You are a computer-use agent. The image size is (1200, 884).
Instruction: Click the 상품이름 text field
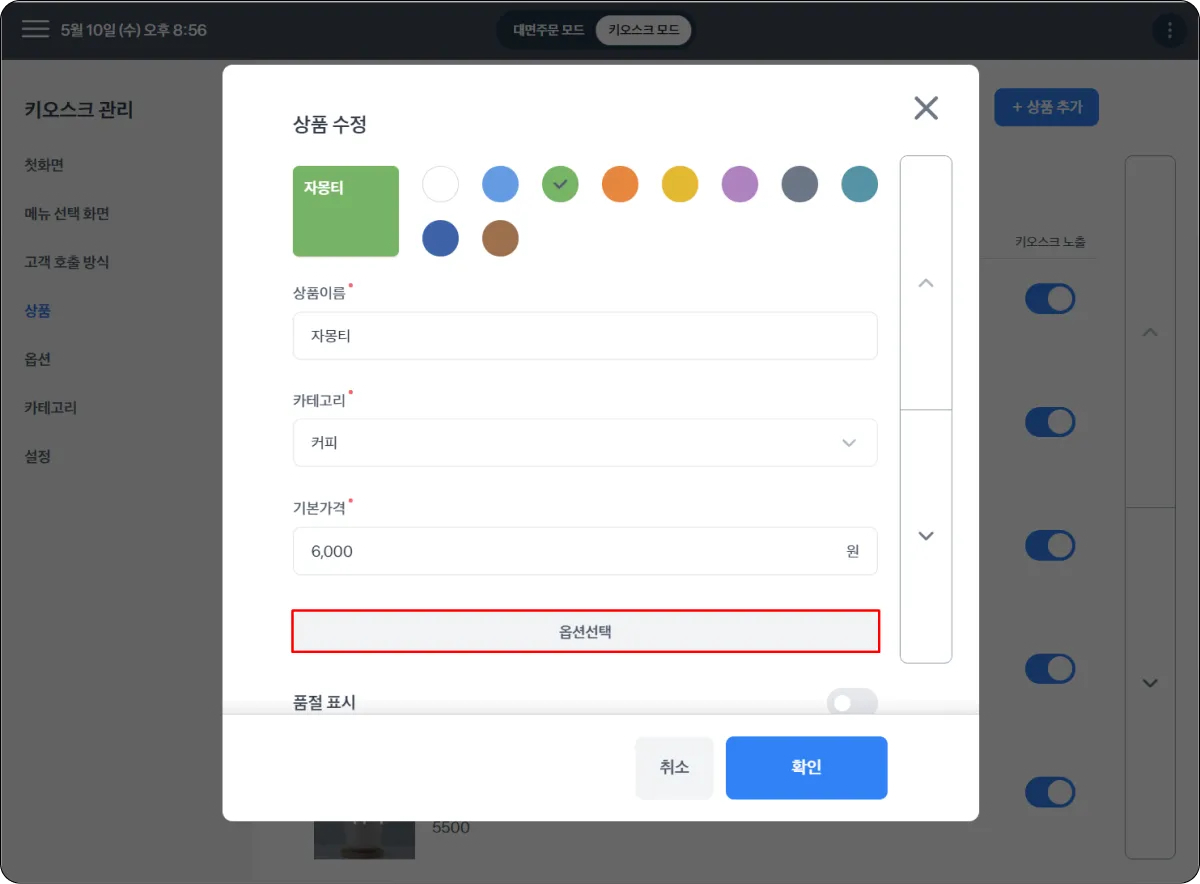click(585, 336)
